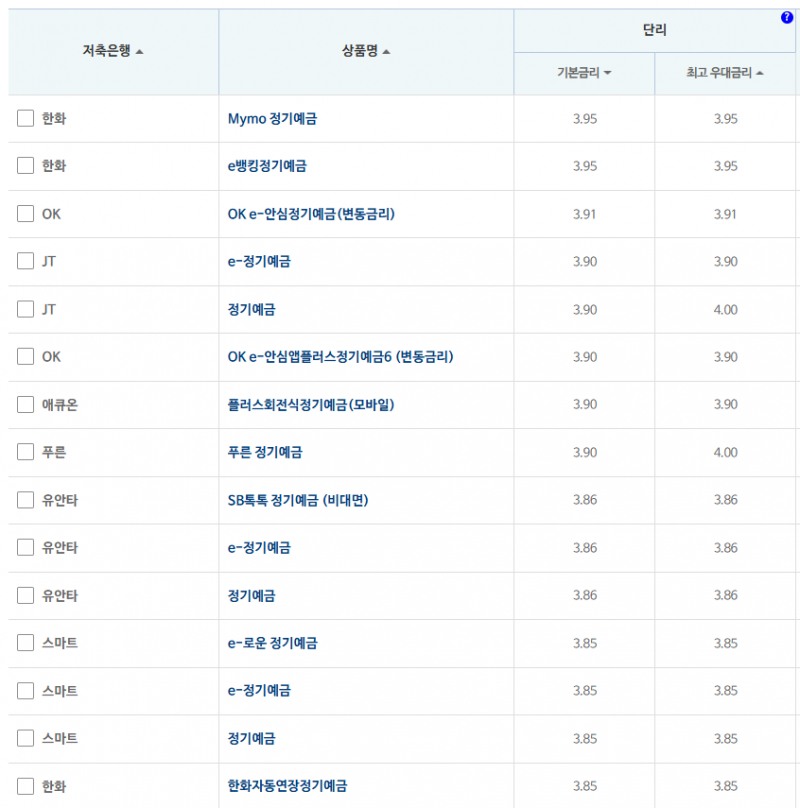Sort by 상품명 column arrow

tap(387, 52)
